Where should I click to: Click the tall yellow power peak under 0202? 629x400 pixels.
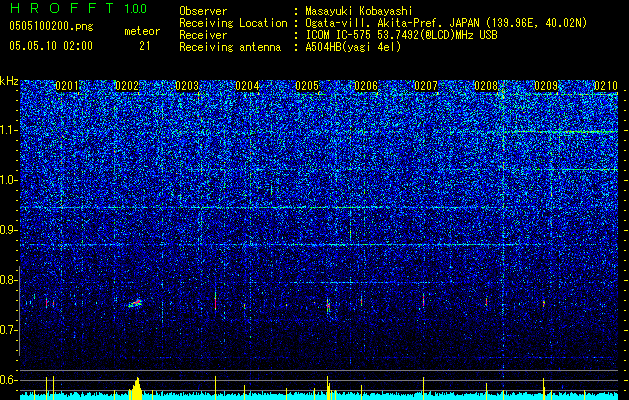coord(136,388)
